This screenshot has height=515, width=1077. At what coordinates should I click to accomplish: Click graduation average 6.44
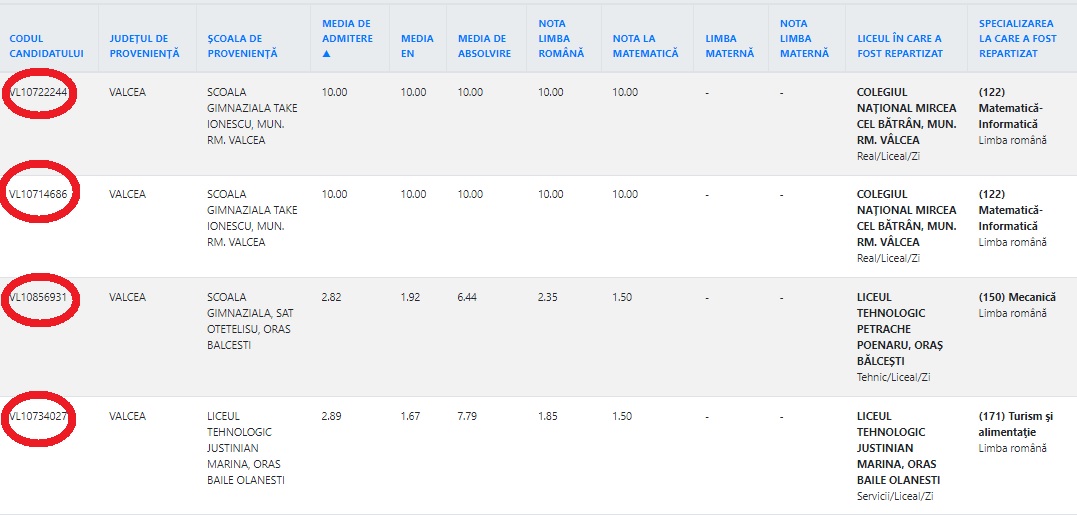pyautogui.click(x=468, y=297)
